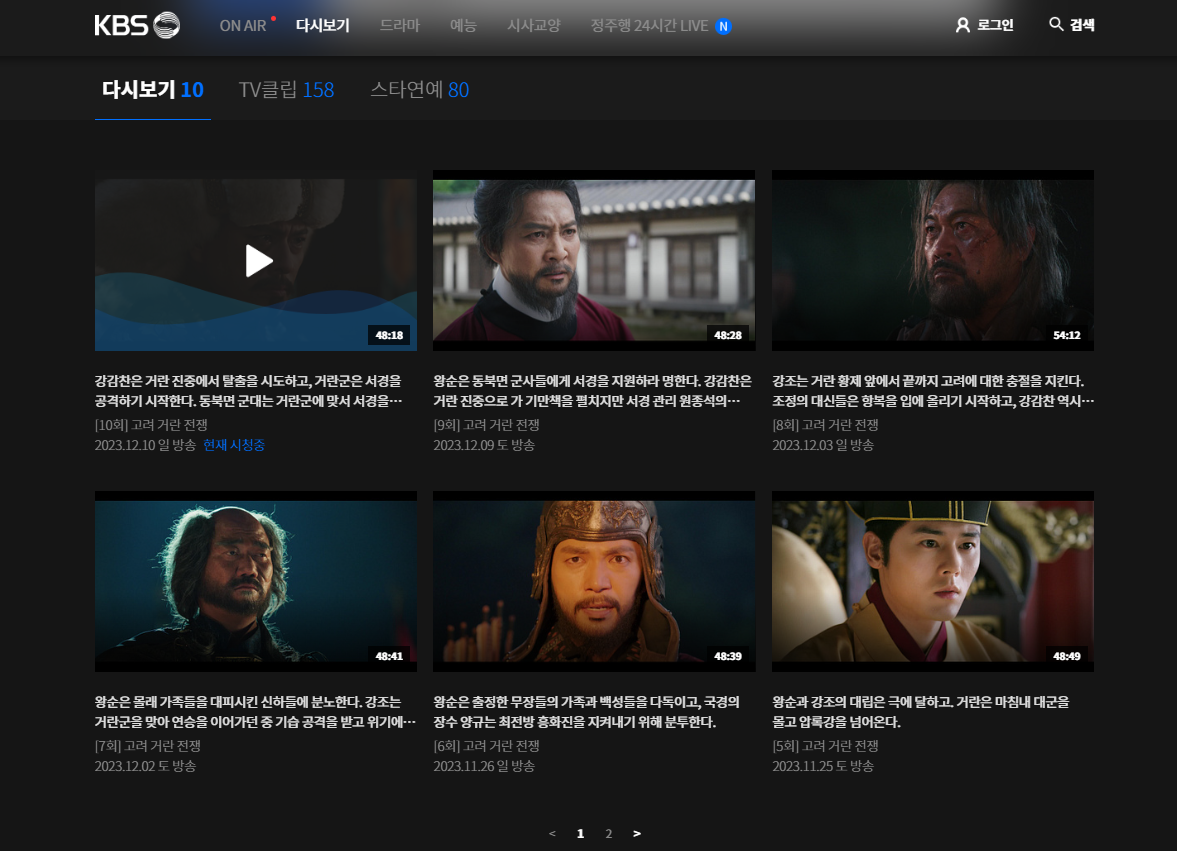This screenshot has width=1177, height=851.
Task: Click the 로그인 user icon
Action: [x=962, y=26]
